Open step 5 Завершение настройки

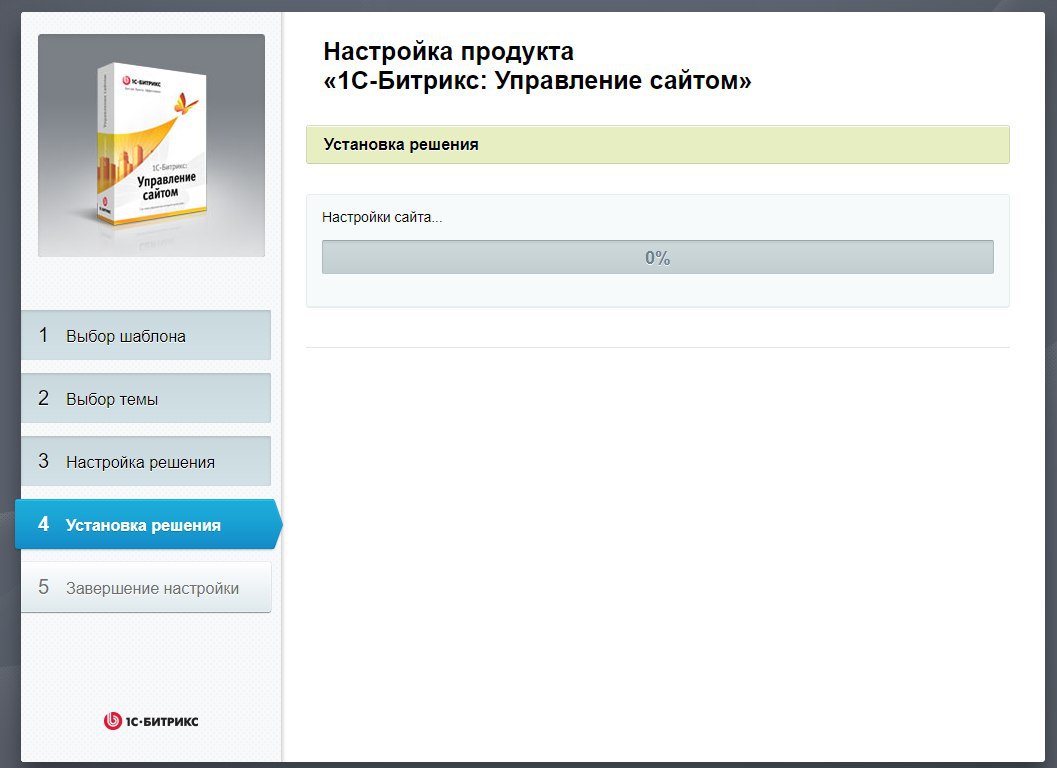click(146, 587)
